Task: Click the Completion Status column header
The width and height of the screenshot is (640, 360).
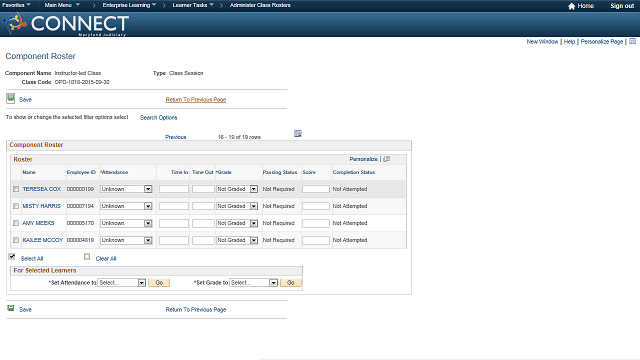Action: coord(354,172)
